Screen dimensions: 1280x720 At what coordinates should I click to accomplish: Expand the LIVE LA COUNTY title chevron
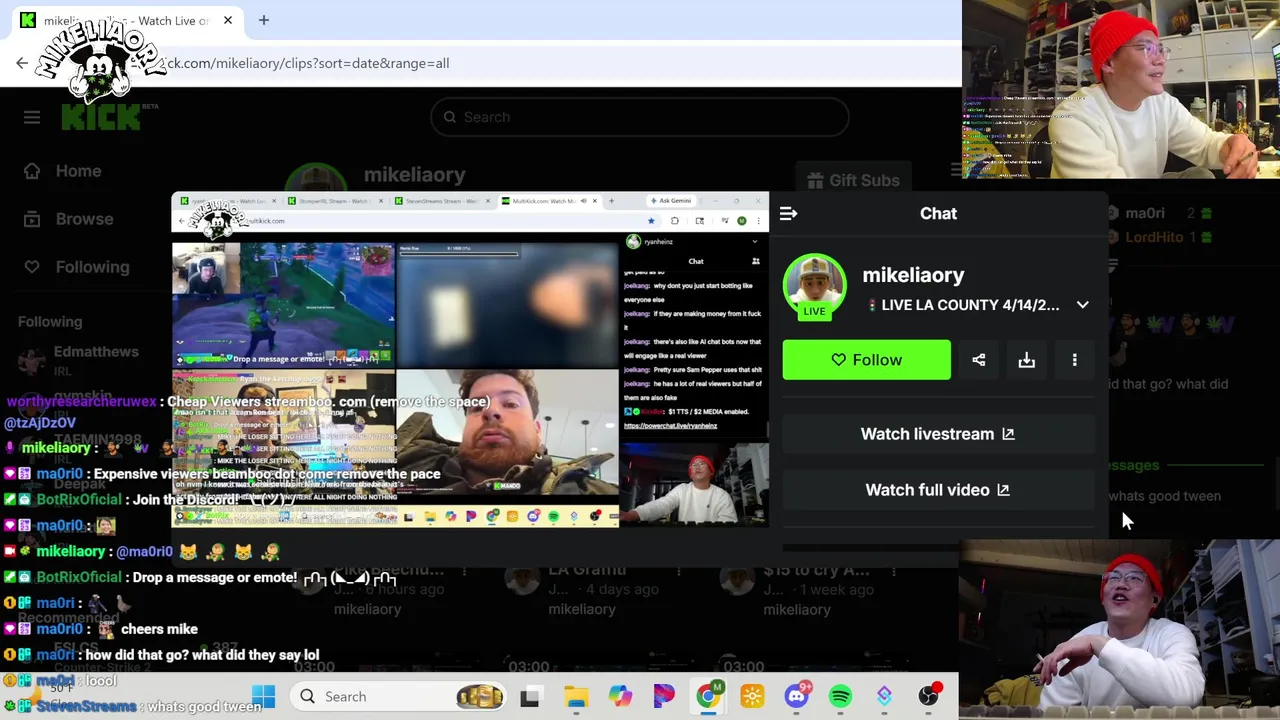1082,305
